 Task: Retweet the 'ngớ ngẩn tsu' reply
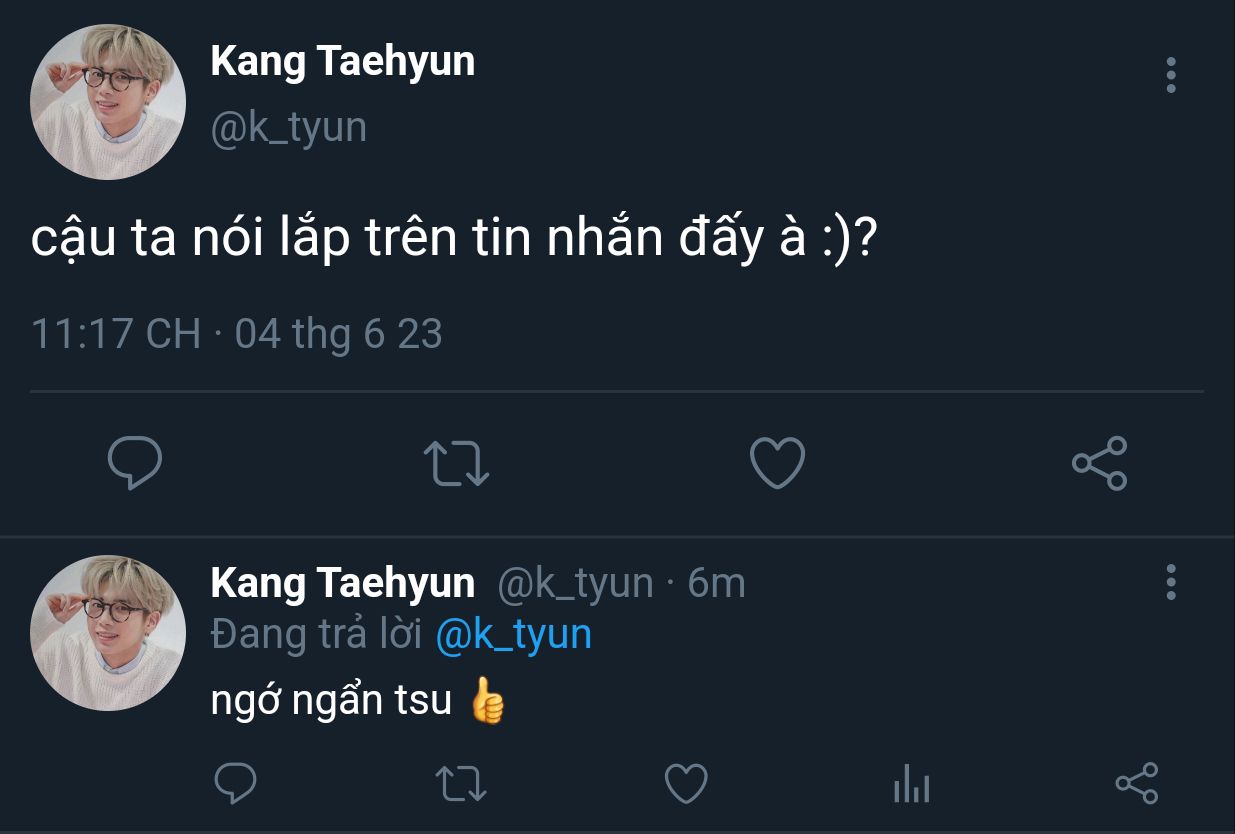click(x=463, y=783)
